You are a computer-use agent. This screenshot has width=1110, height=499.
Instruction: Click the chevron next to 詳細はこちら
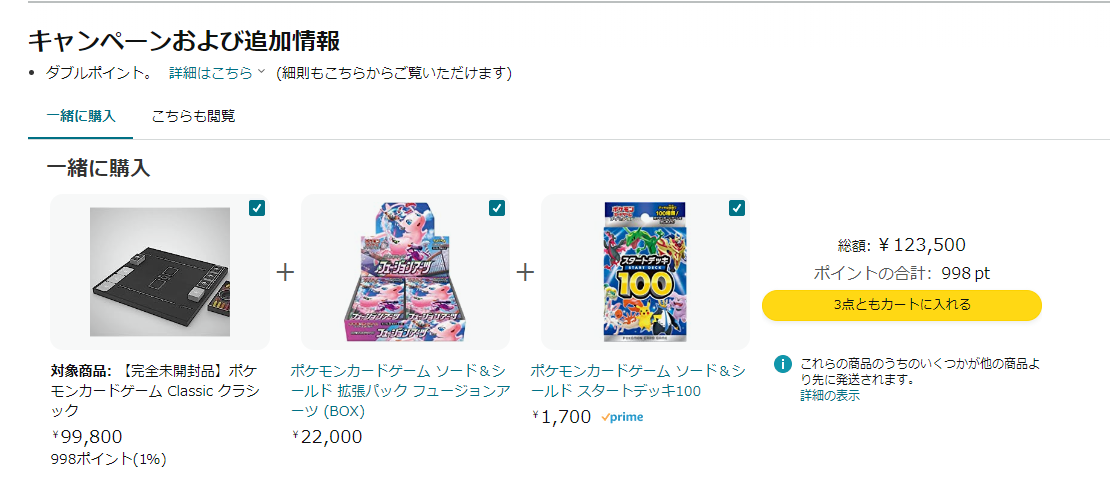(262, 72)
